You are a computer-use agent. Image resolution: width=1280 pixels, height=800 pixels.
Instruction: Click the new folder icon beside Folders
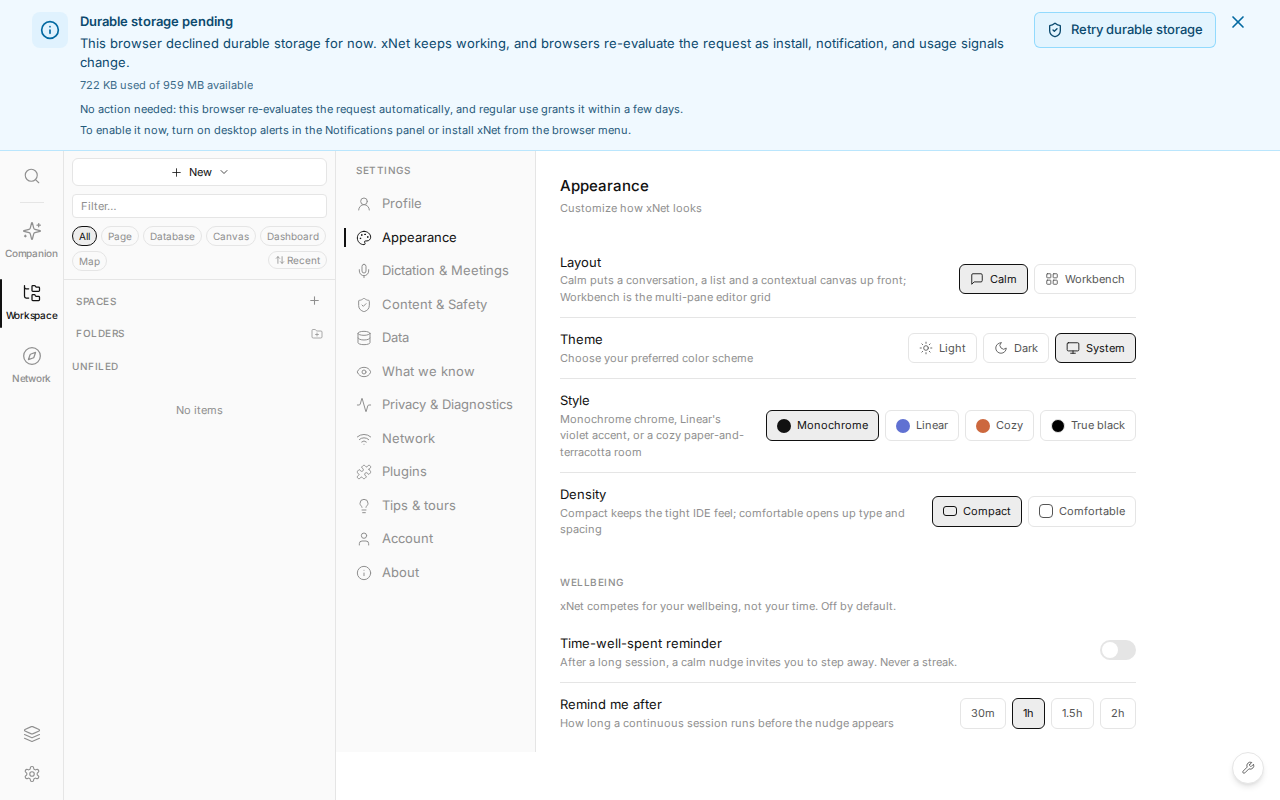click(317, 334)
